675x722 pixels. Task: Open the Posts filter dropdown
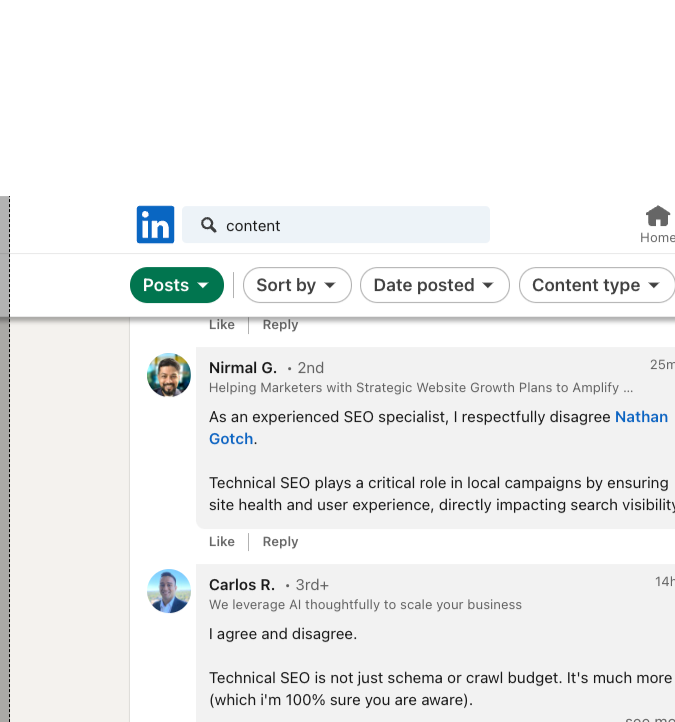point(177,285)
